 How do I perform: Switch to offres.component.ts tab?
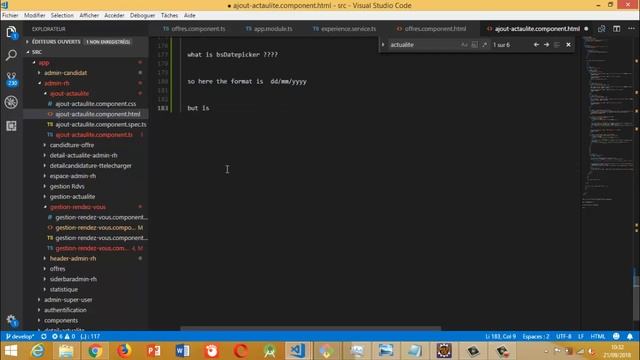pos(194,29)
